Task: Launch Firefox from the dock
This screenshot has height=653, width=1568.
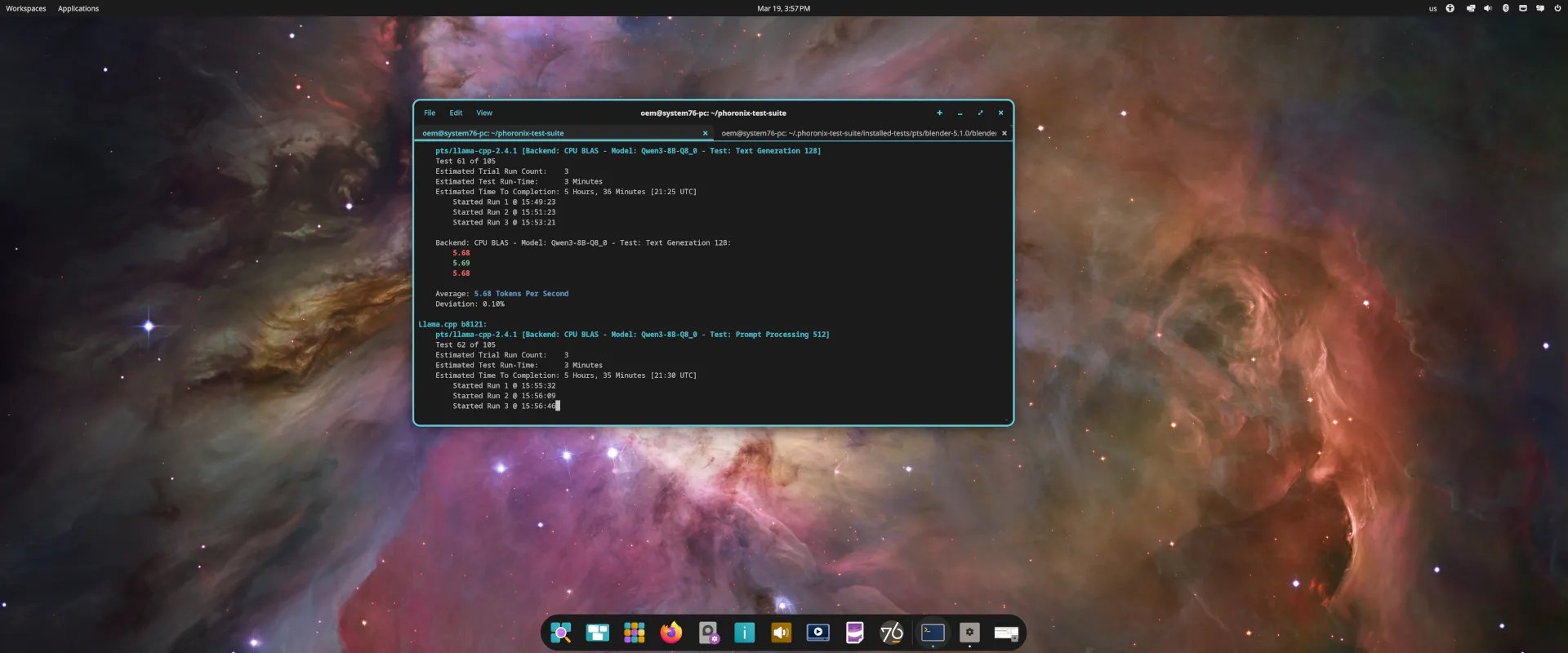Action: coord(671,633)
